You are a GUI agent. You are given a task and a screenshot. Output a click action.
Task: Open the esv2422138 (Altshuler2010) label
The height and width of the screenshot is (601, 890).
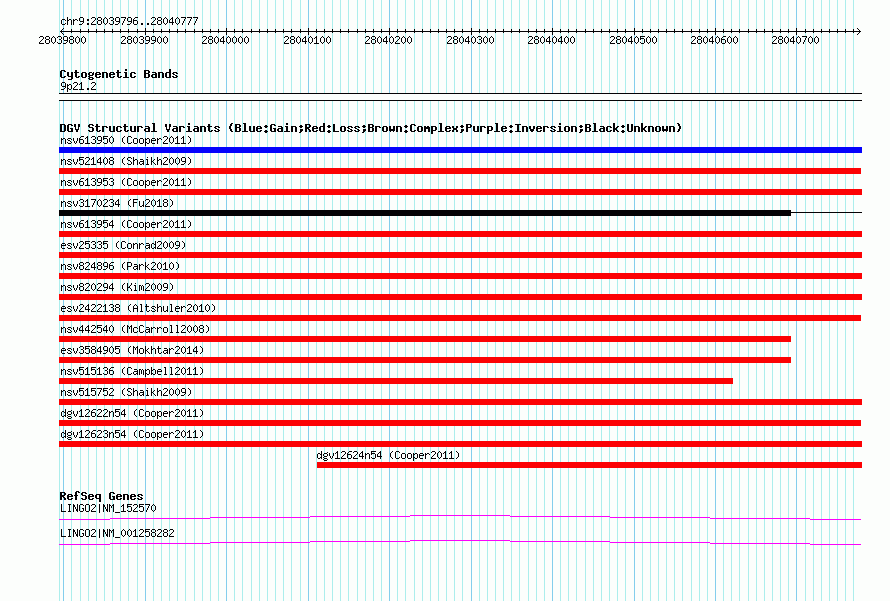tap(138, 308)
